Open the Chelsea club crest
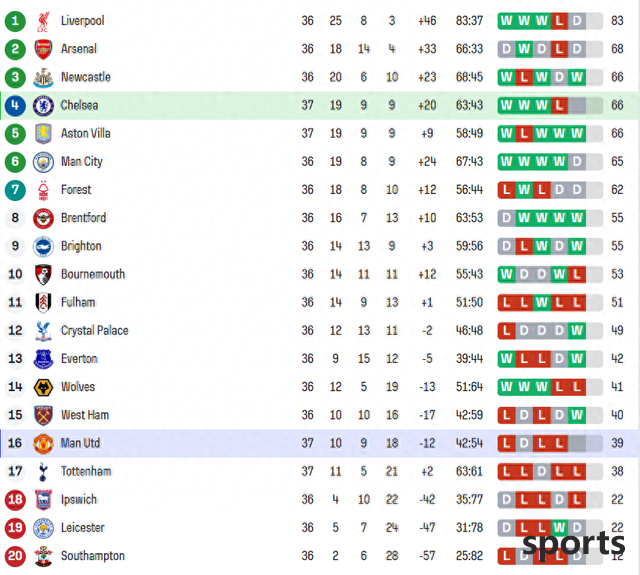This screenshot has width=640, height=575. (x=43, y=106)
